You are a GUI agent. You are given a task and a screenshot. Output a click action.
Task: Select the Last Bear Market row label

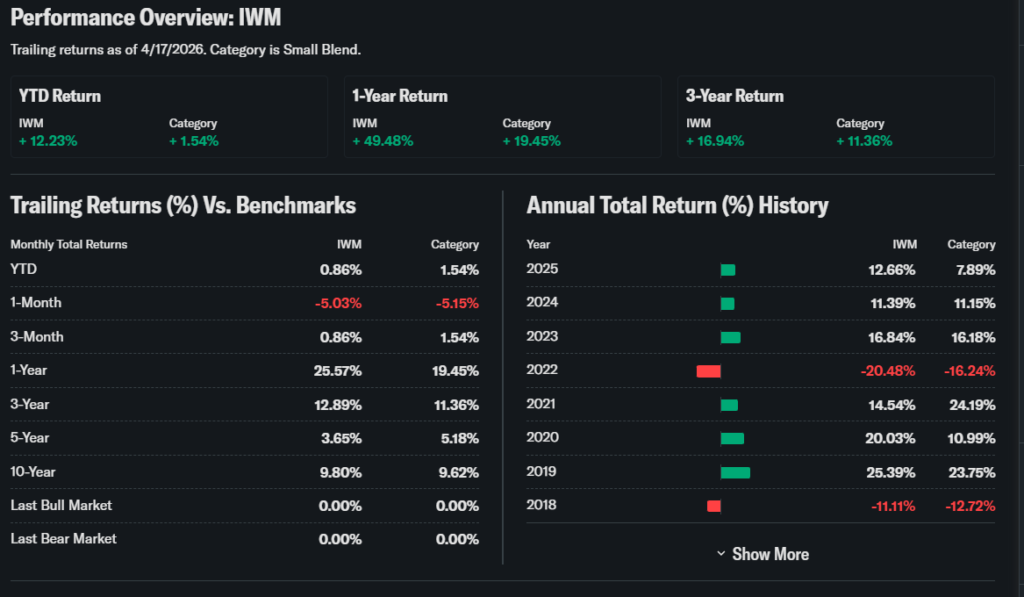(63, 539)
